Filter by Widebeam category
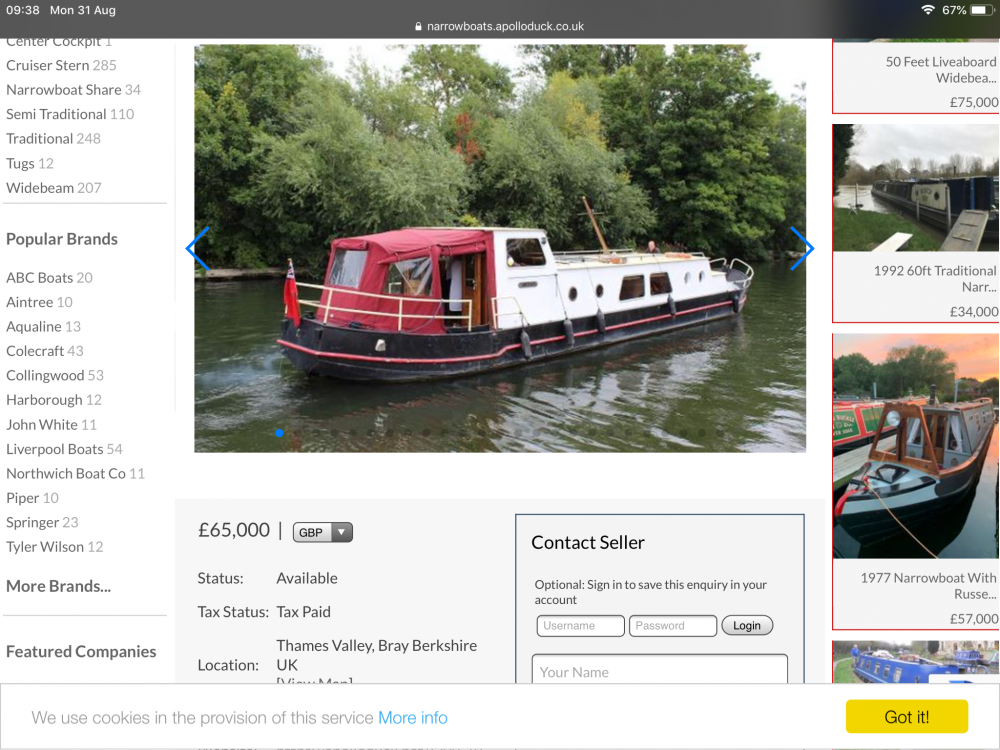The height and width of the screenshot is (750, 1000). pyautogui.click(x=54, y=188)
